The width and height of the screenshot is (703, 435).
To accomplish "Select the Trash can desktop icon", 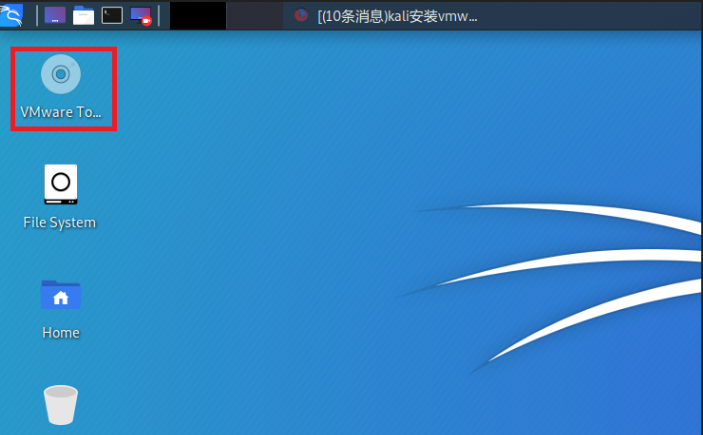I will [60, 405].
